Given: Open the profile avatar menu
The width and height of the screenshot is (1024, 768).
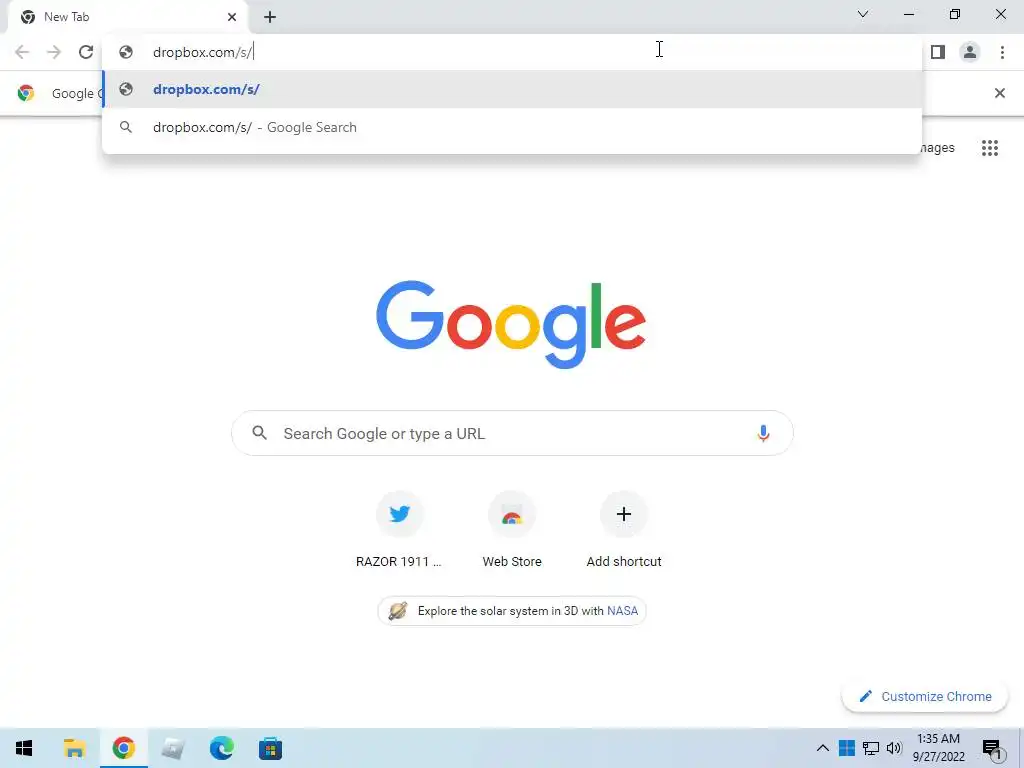Looking at the screenshot, I should 970,52.
